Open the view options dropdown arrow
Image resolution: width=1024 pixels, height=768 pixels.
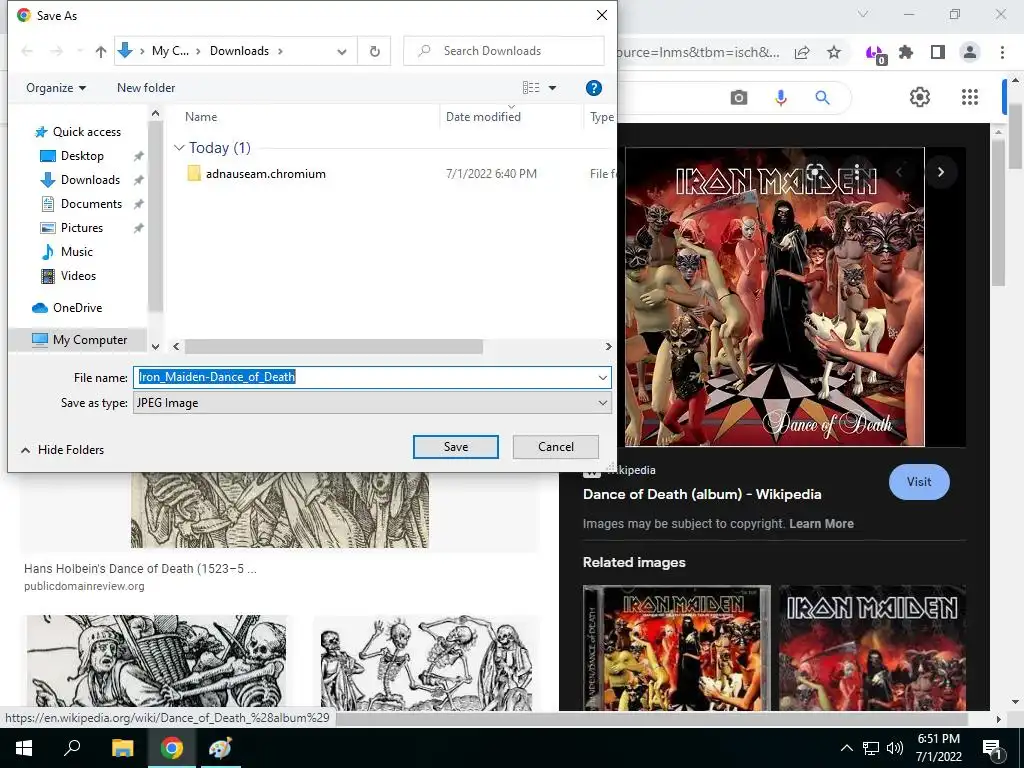[552, 88]
